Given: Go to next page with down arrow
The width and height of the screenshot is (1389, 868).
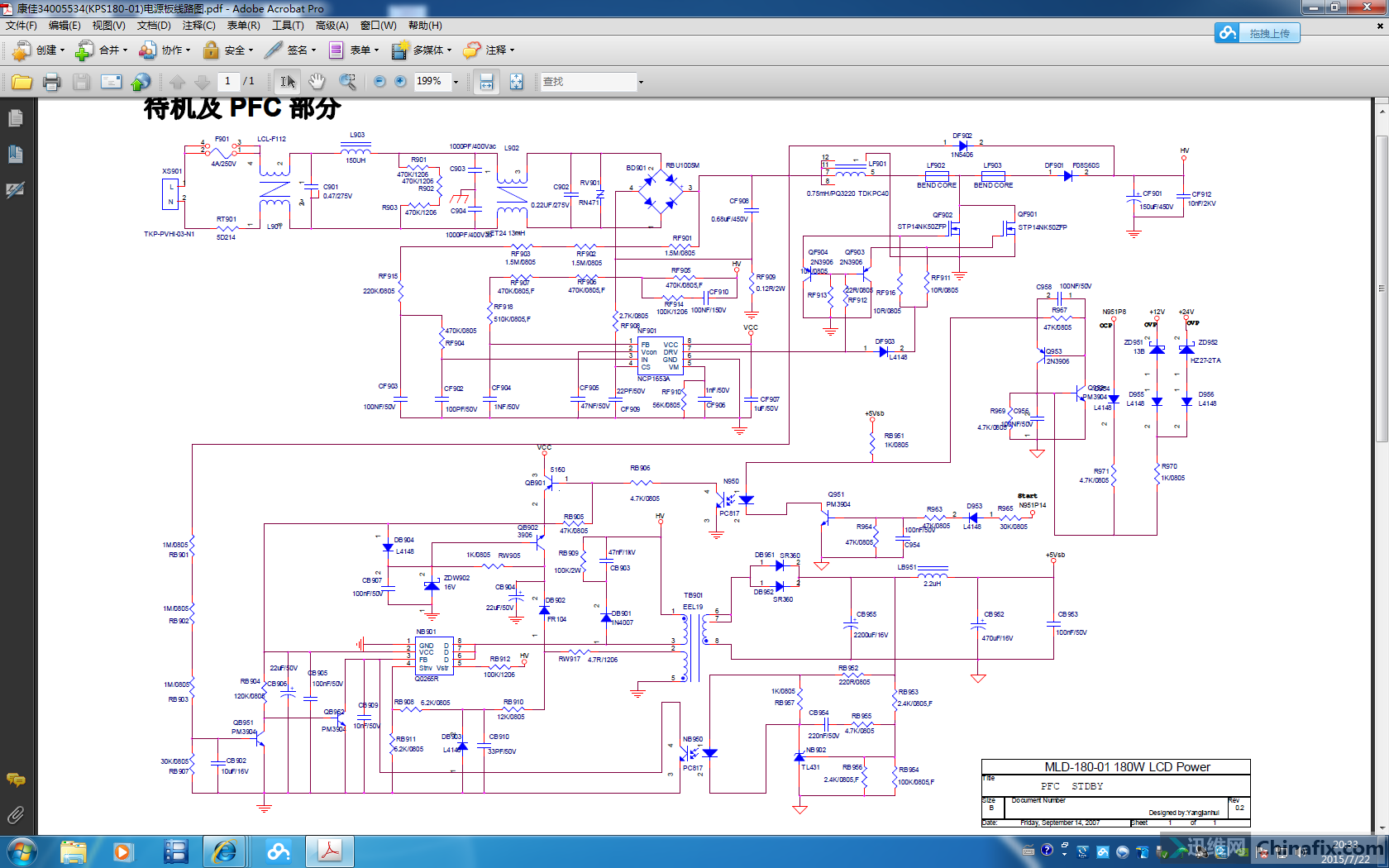Looking at the screenshot, I should [x=202, y=82].
